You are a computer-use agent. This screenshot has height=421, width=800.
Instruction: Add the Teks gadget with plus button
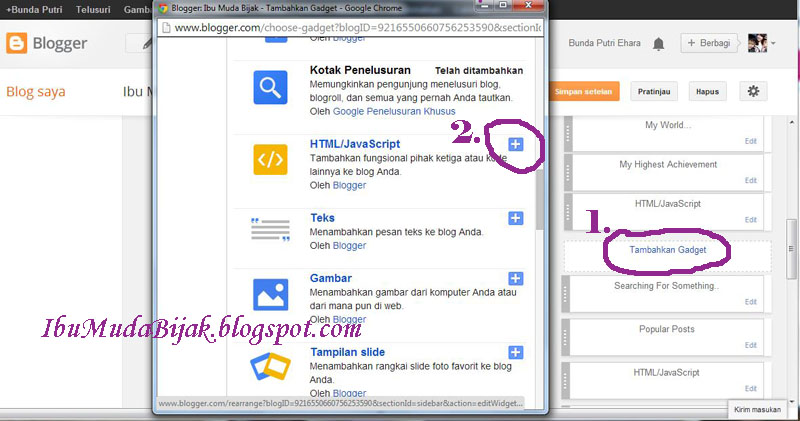[515, 218]
